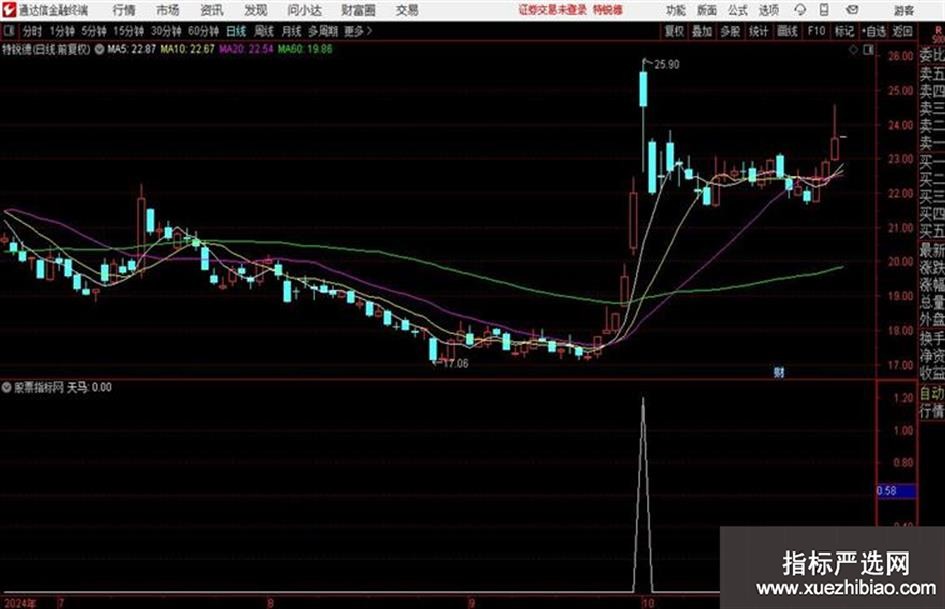Click the blue 财 marker on chart
The image size is (945, 609).
(x=779, y=372)
